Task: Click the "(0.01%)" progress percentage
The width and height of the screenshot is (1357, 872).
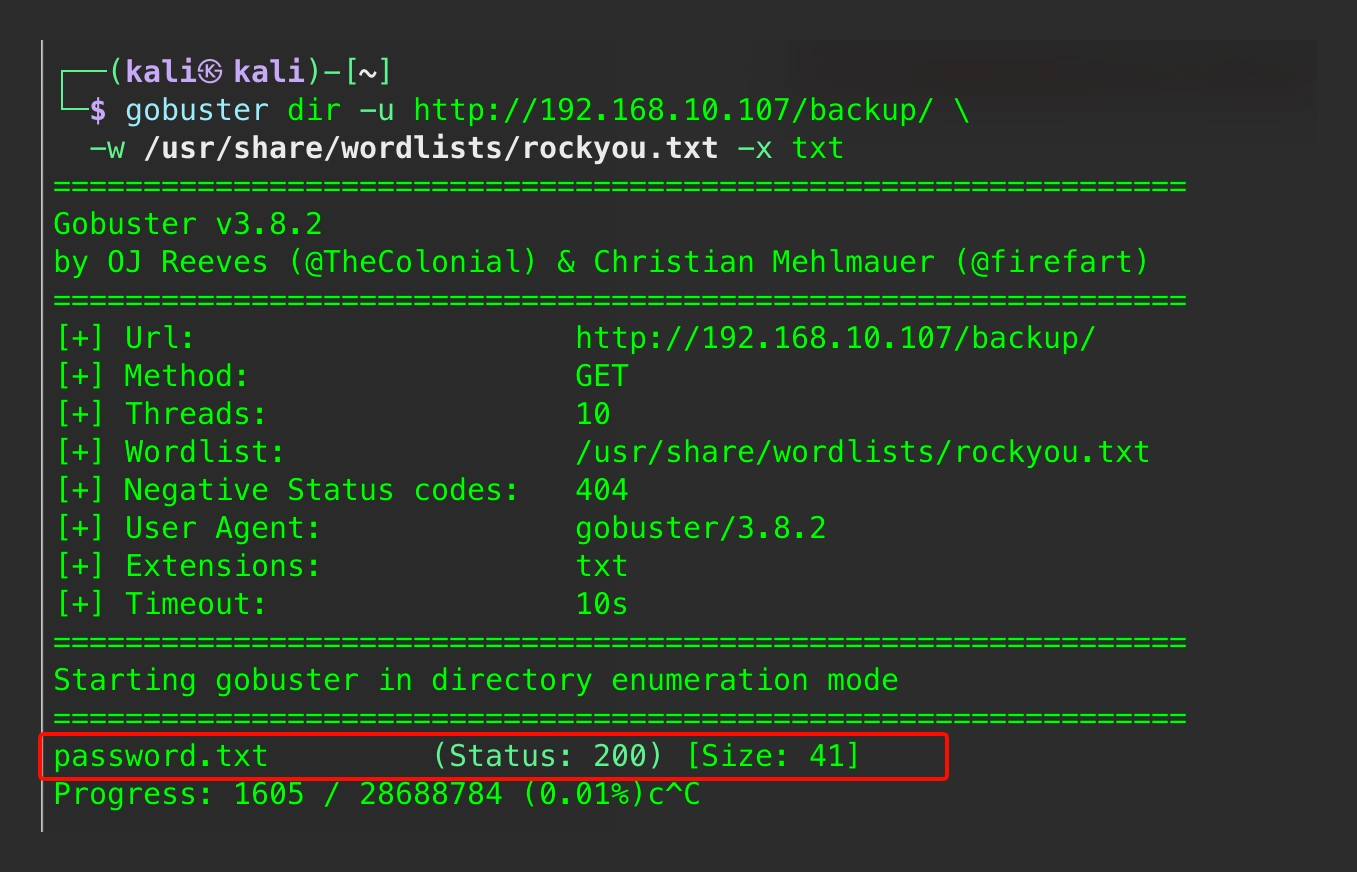Action: [584, 794]
